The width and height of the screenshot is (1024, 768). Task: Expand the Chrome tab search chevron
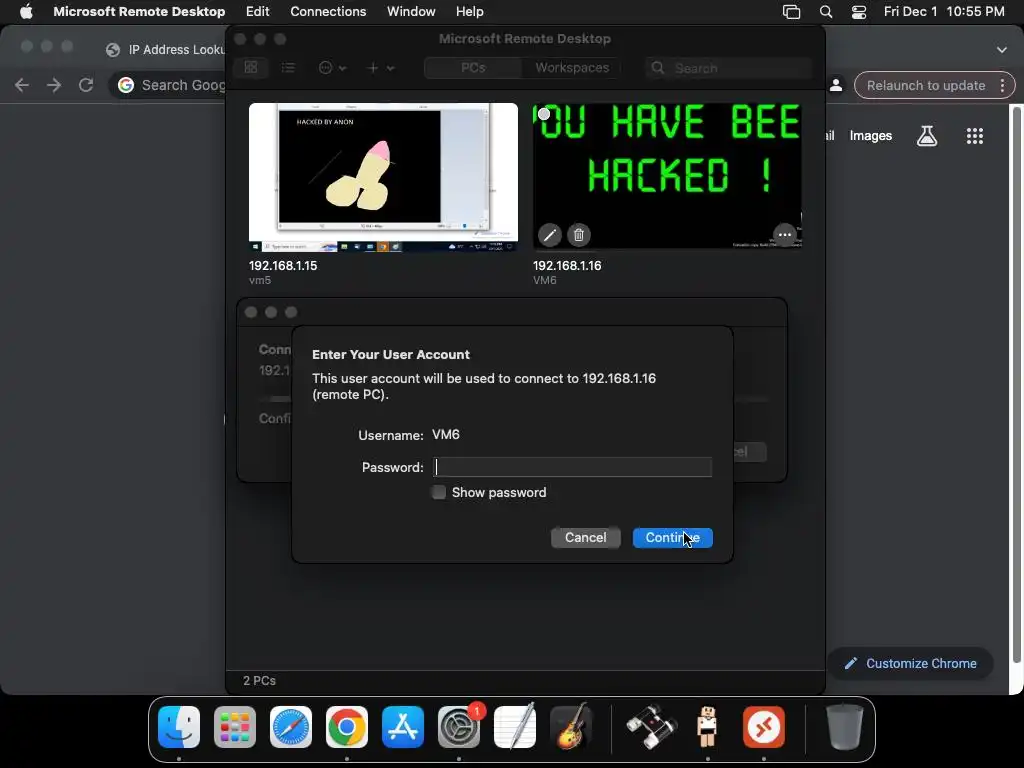(1002, 50)
